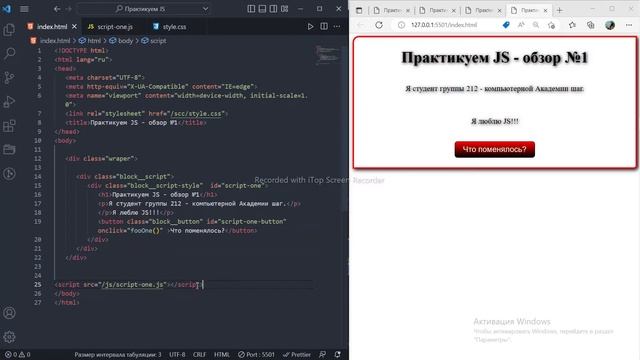
Task: Open browser tab actions menu
Action: (x=359, y=10)
